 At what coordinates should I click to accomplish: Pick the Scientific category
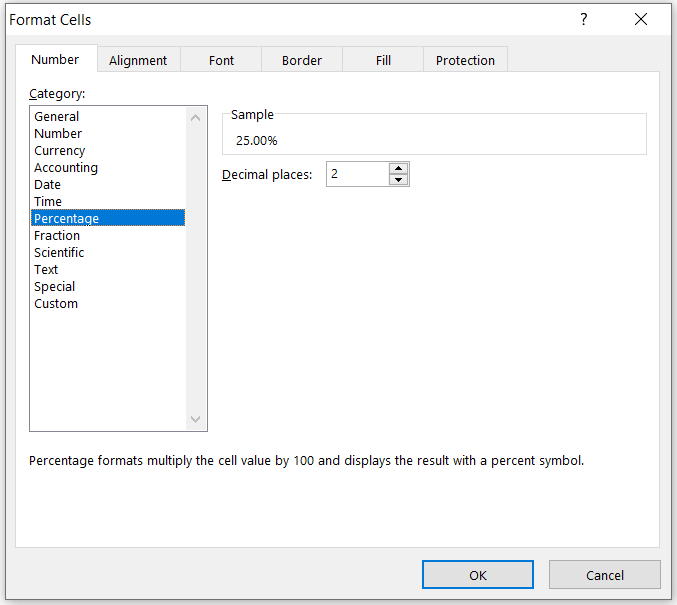coord(108,253)
